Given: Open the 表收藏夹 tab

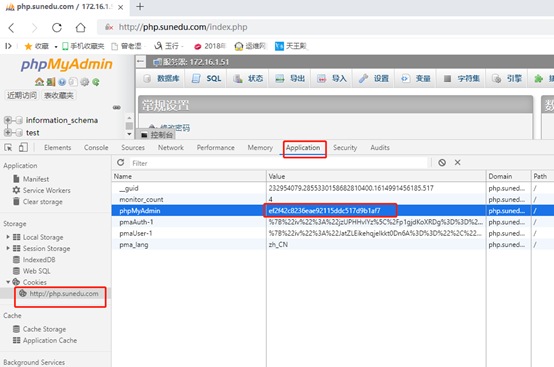Looking at the screenshot, I should tap(59, 95).
